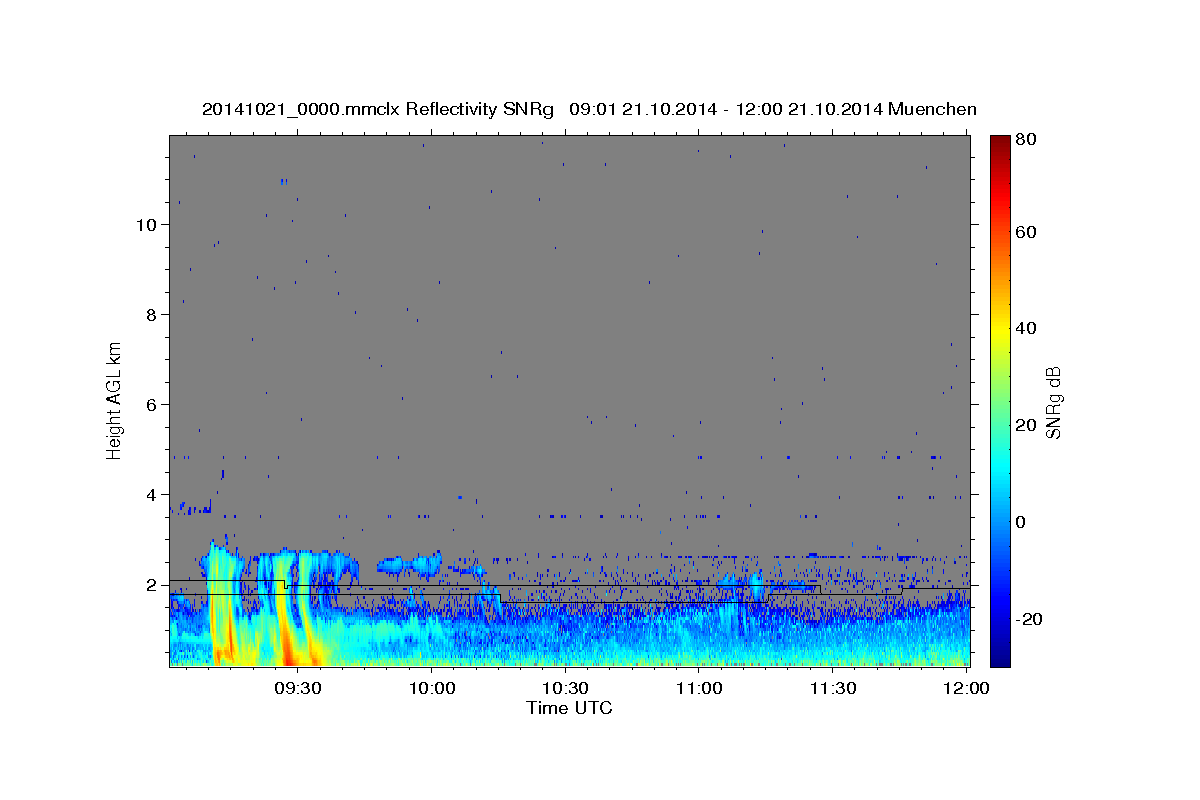1200x800 pixels.
Task: Click the colorbar value 60
Action: click(1025, 232)
